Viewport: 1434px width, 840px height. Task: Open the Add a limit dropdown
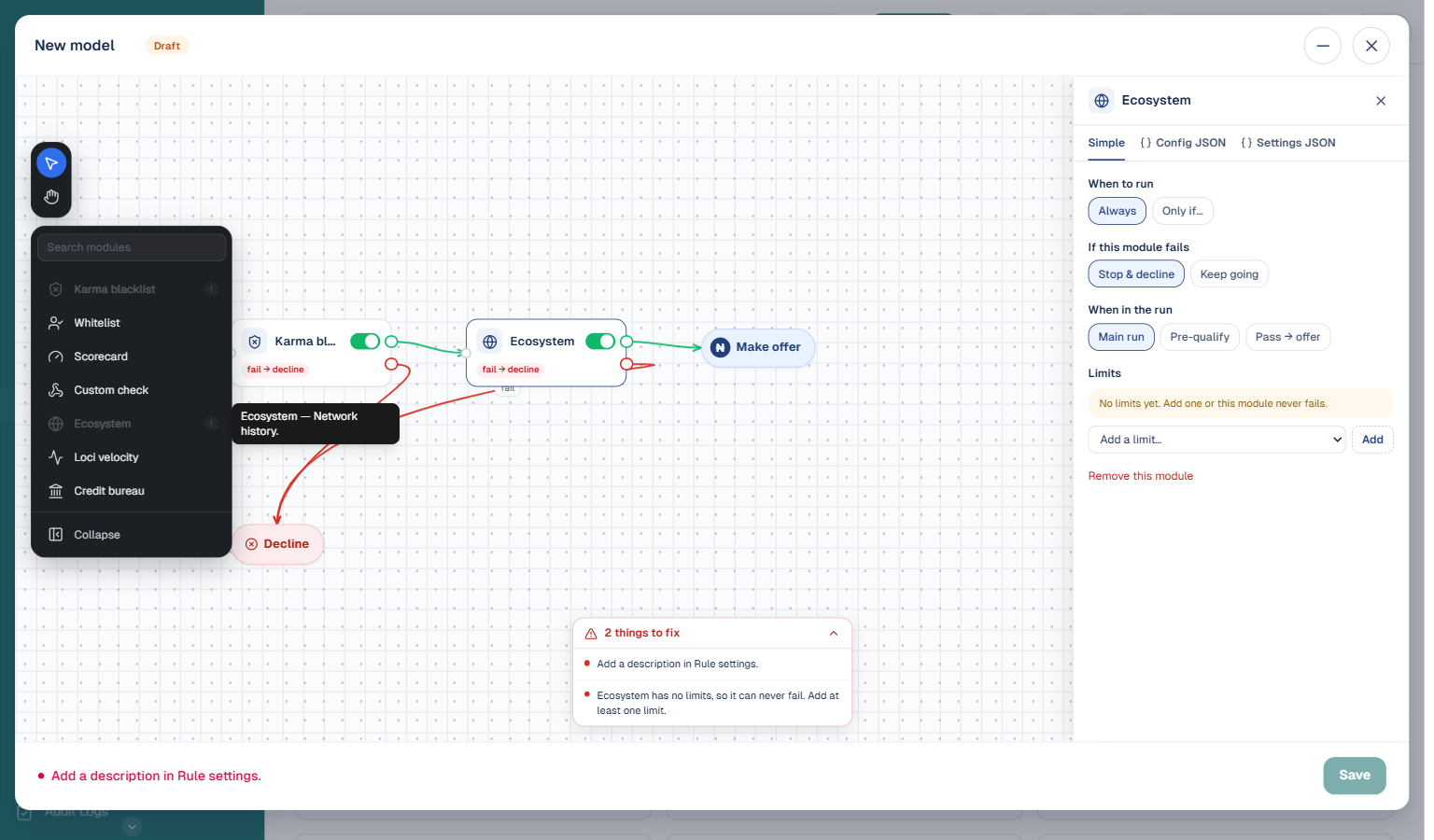coord(1217,440)
